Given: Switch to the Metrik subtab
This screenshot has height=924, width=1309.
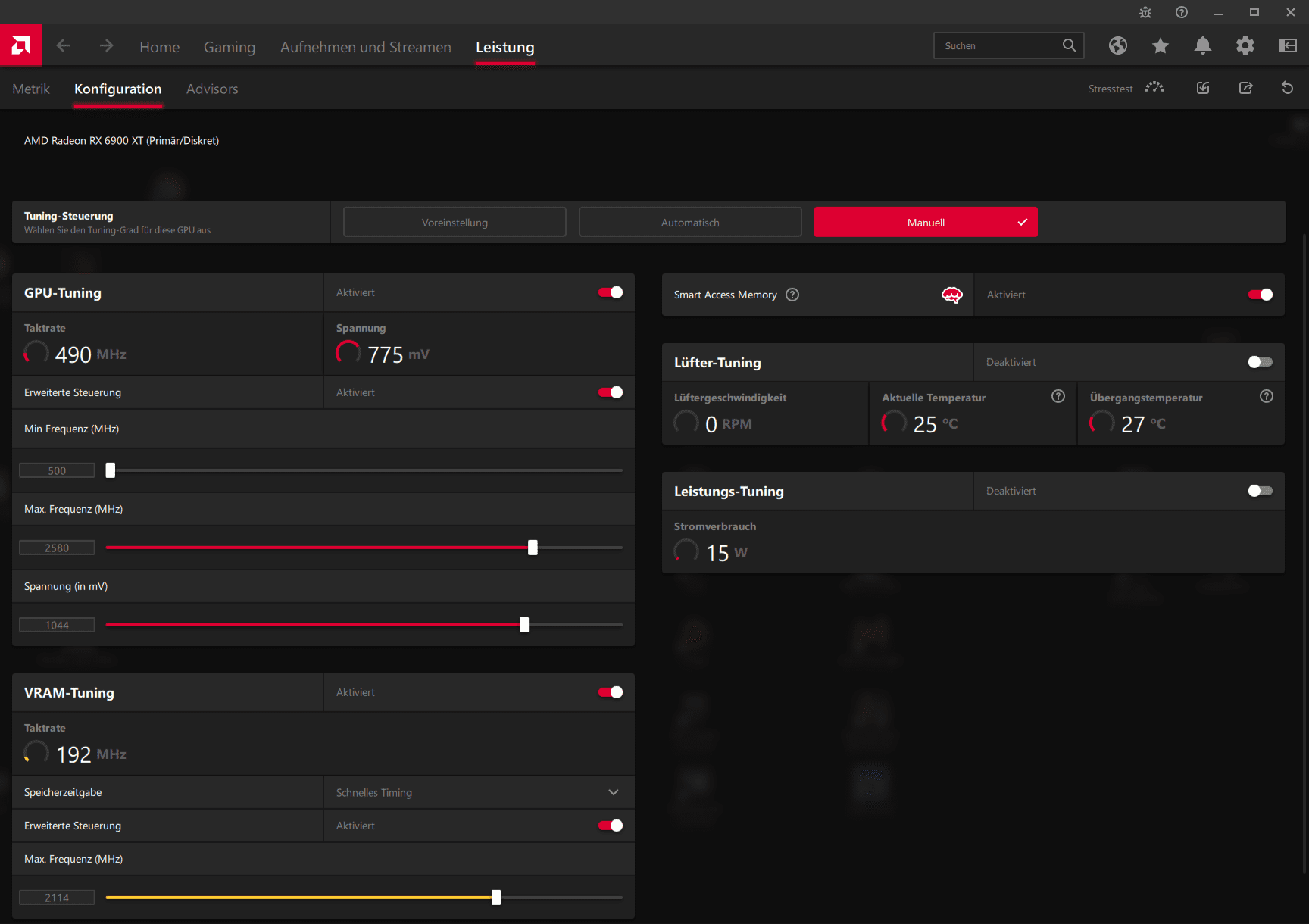Looking at the screenshot, I should click(x=31, y=89).
